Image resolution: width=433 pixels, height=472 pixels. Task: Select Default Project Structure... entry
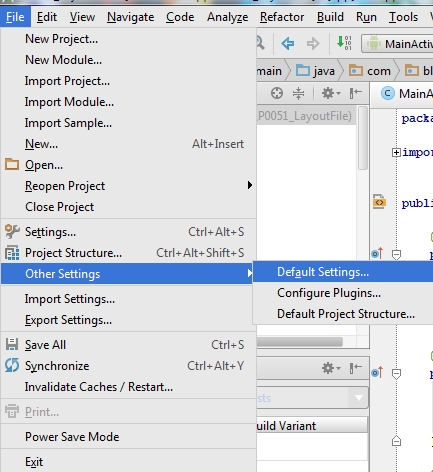[x=343, y=314]
